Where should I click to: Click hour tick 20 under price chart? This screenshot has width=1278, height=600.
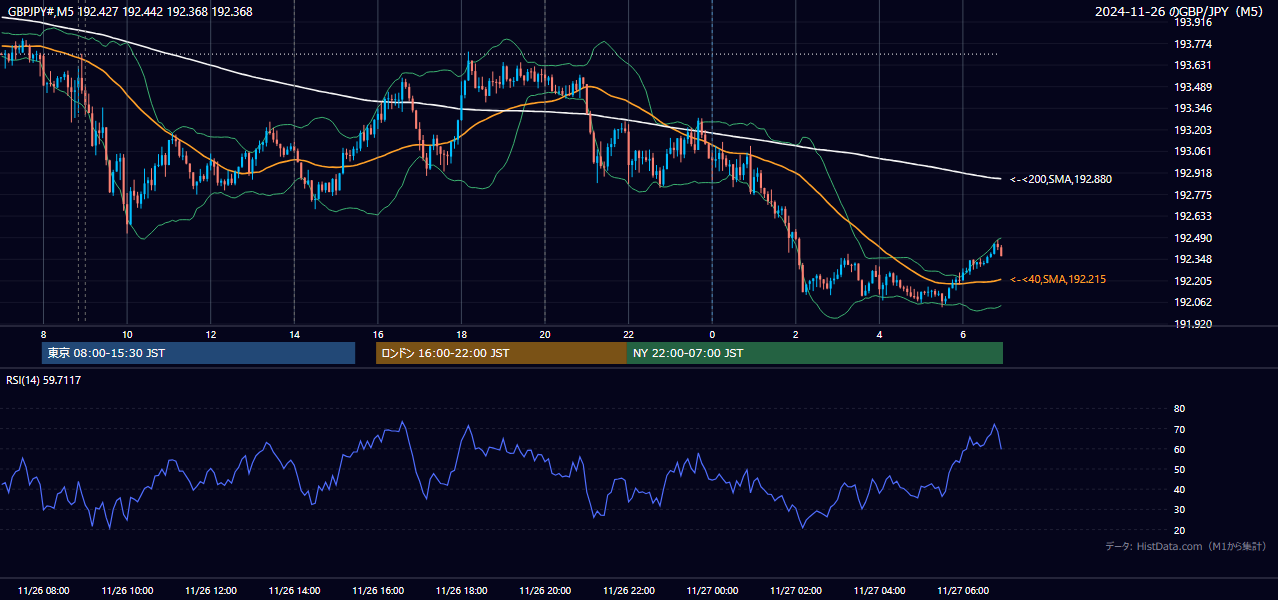(544, 334)
